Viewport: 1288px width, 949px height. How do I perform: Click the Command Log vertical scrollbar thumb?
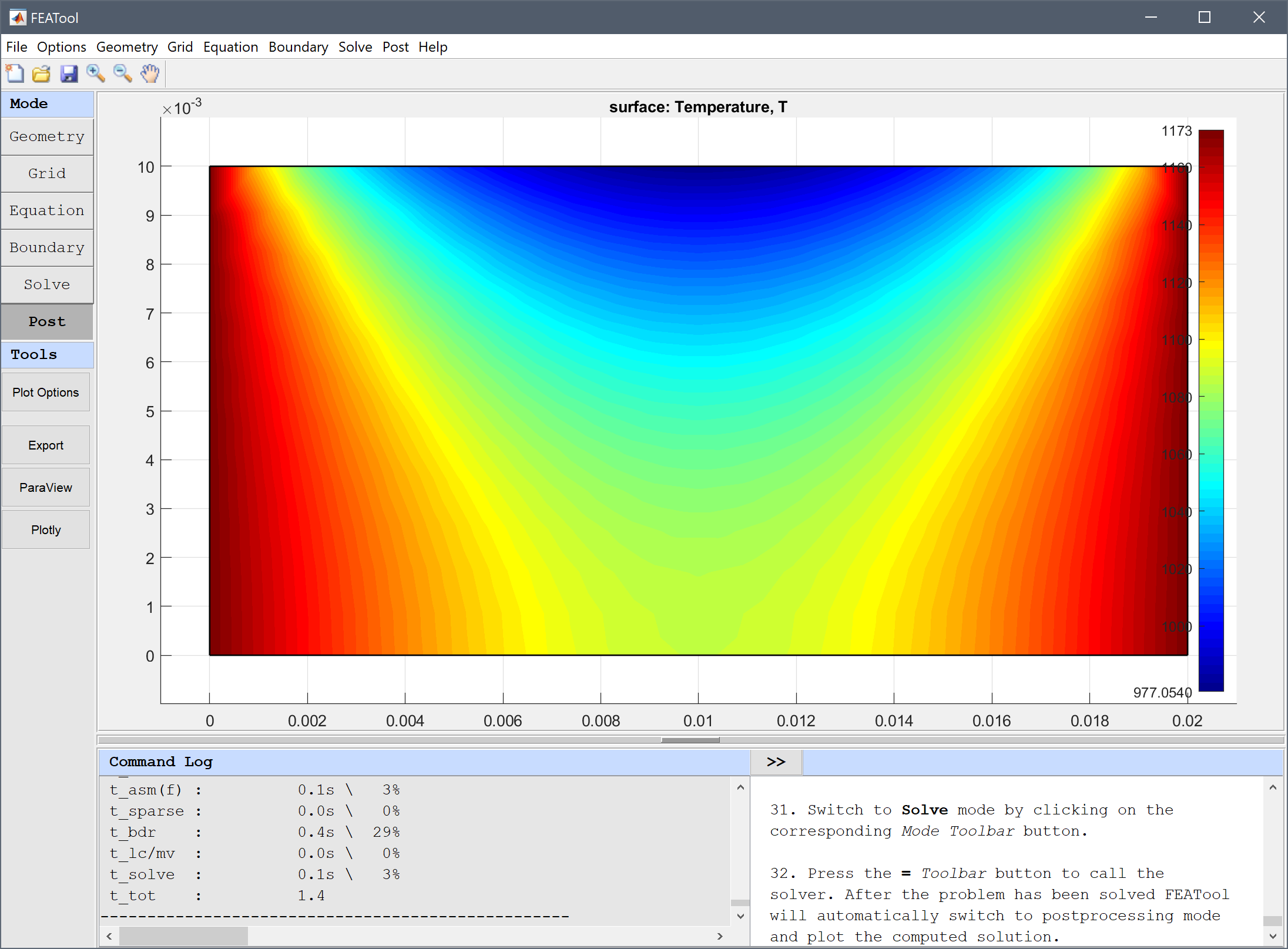pyautogui.click(x=740, y=903)
